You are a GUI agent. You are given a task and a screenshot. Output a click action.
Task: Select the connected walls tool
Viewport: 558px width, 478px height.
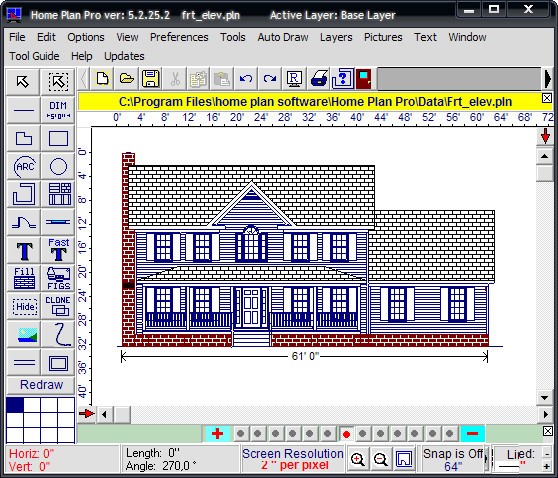pos(23,194)
